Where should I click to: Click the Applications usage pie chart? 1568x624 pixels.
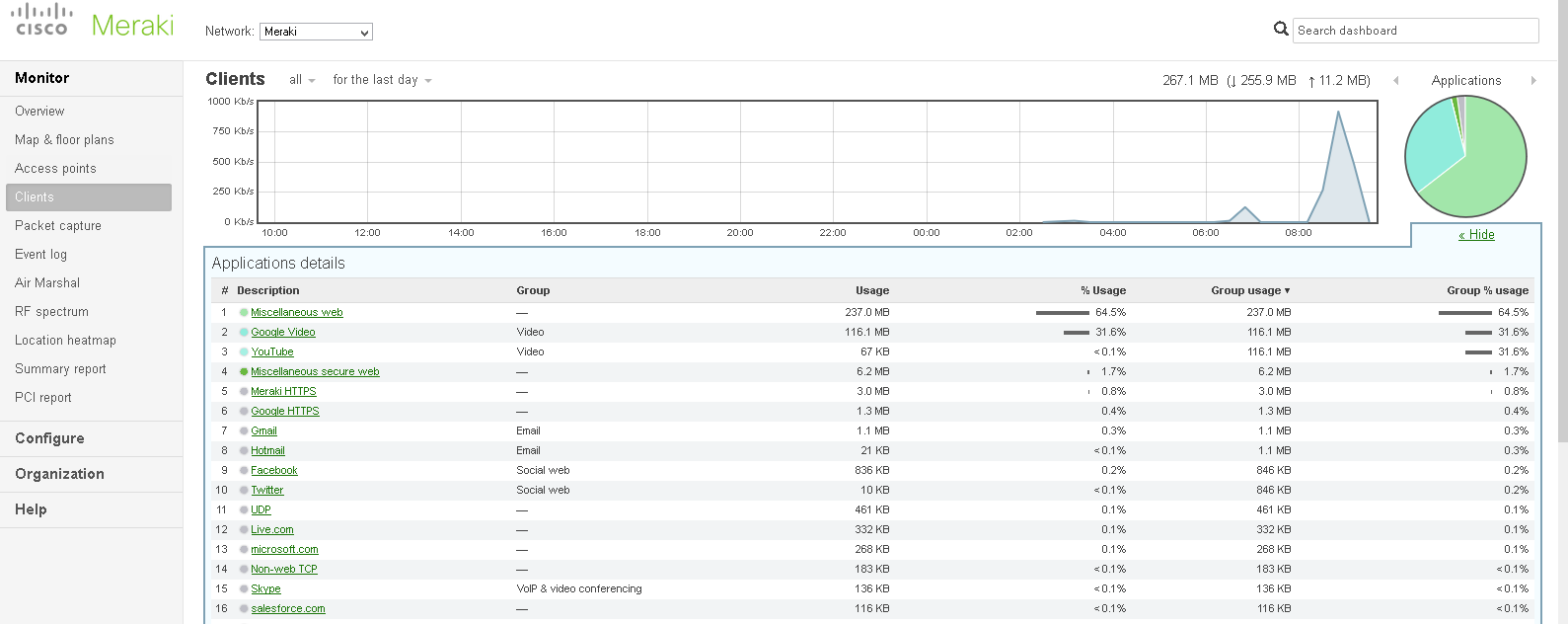pos(1465,156)
